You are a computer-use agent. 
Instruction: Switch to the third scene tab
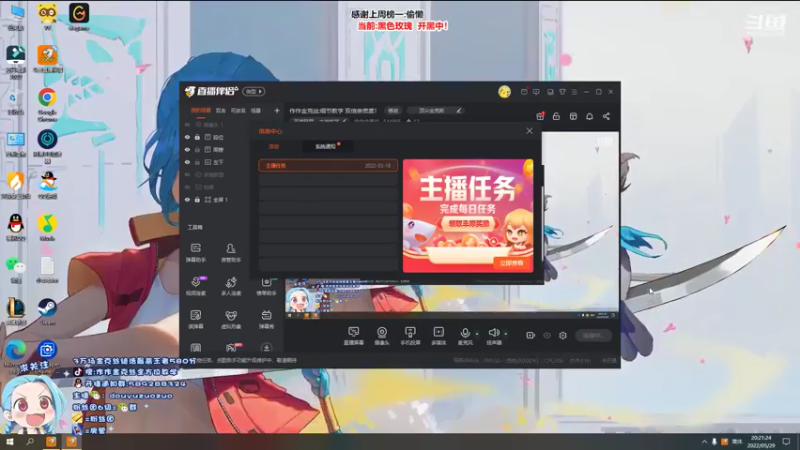coord(238,110)
